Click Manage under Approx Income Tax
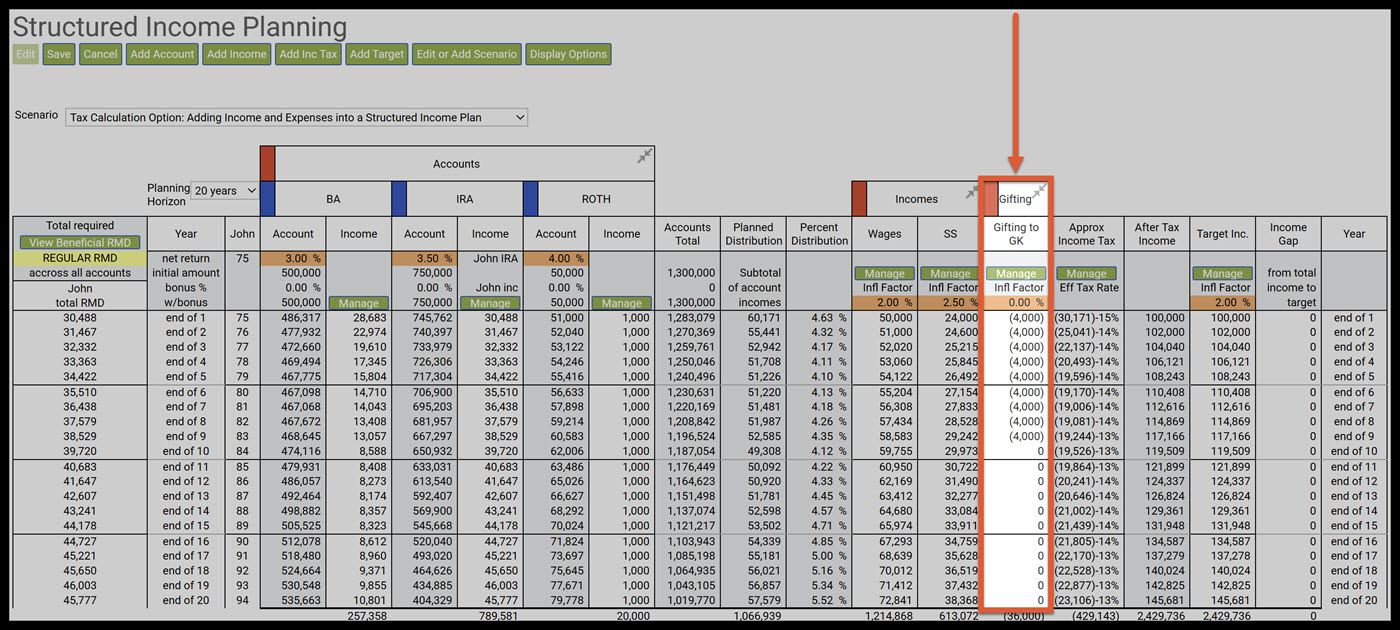The image size is (1400, 630). pyautogui.click(x=1087, y=273)
